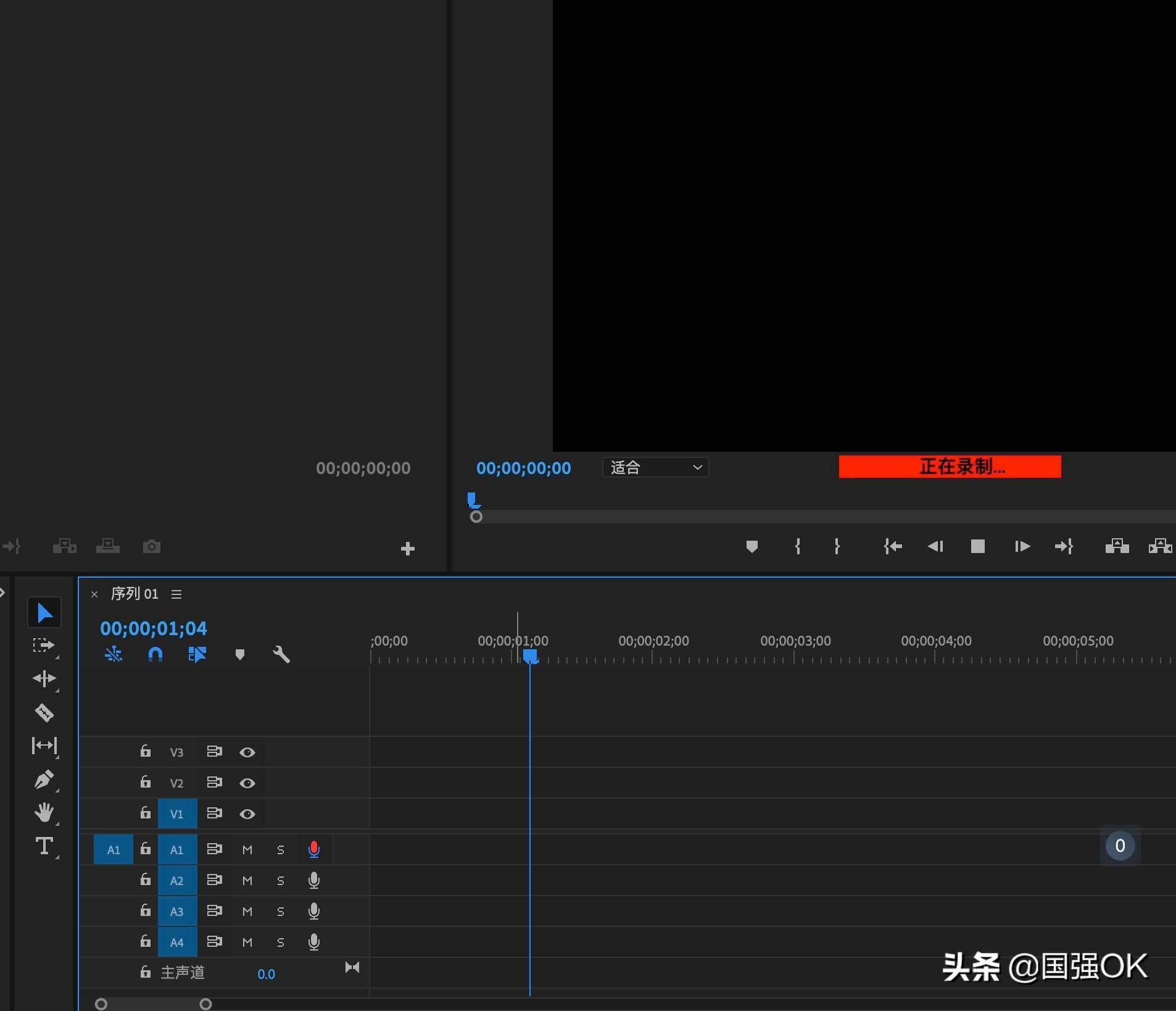
Task: Toggle lock on master track 主声道
Action: pyautogui.click(x=145, y=972)
